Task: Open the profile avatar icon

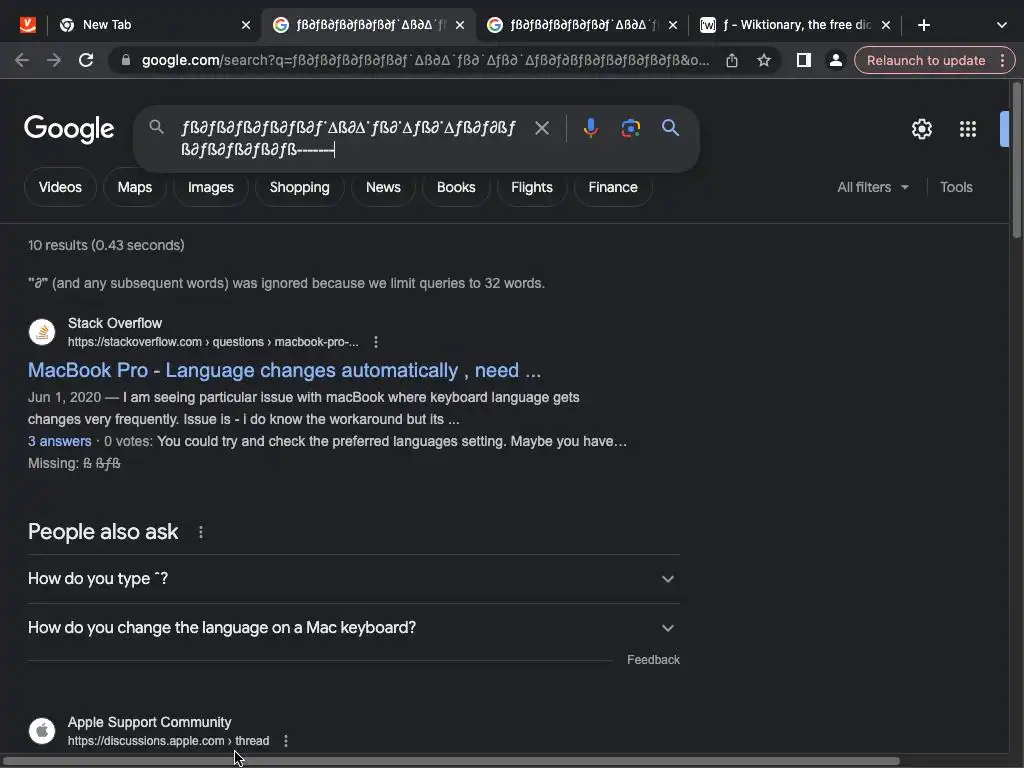Action: tap(835, 60)
